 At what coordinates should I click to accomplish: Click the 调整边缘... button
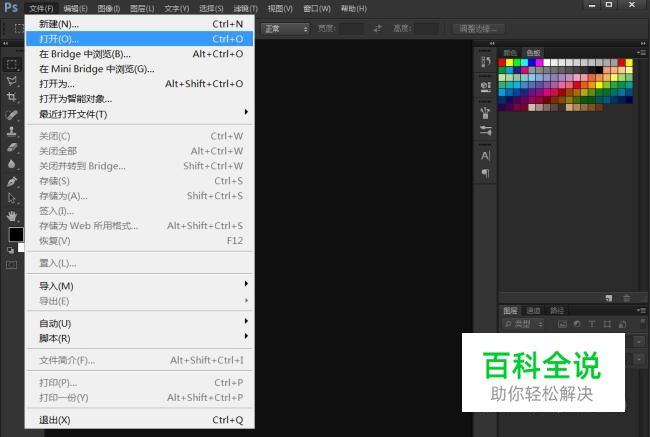point(478,29)
